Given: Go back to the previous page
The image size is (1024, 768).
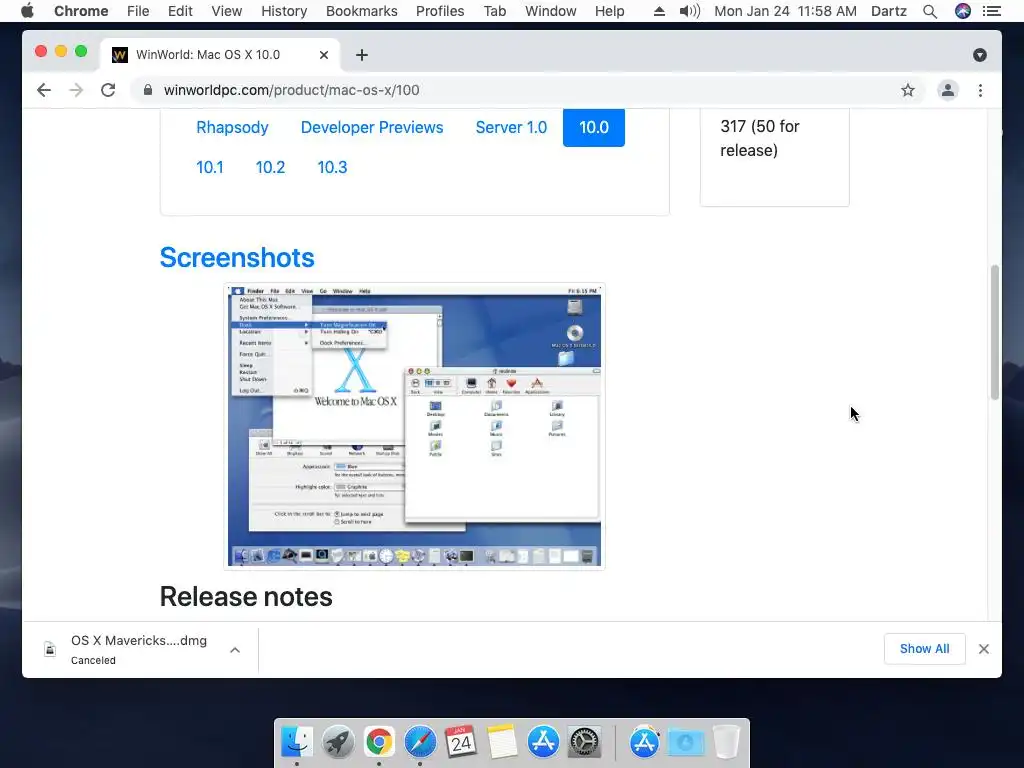Looking at the screenshot, I should pyautogui.click(x=44, y=90).
